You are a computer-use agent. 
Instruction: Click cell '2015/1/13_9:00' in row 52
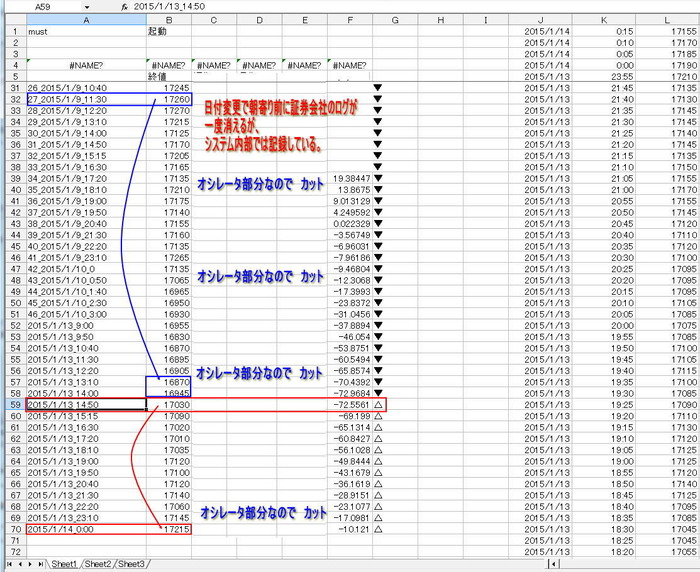pyautogui.click(x=86, y=326)
